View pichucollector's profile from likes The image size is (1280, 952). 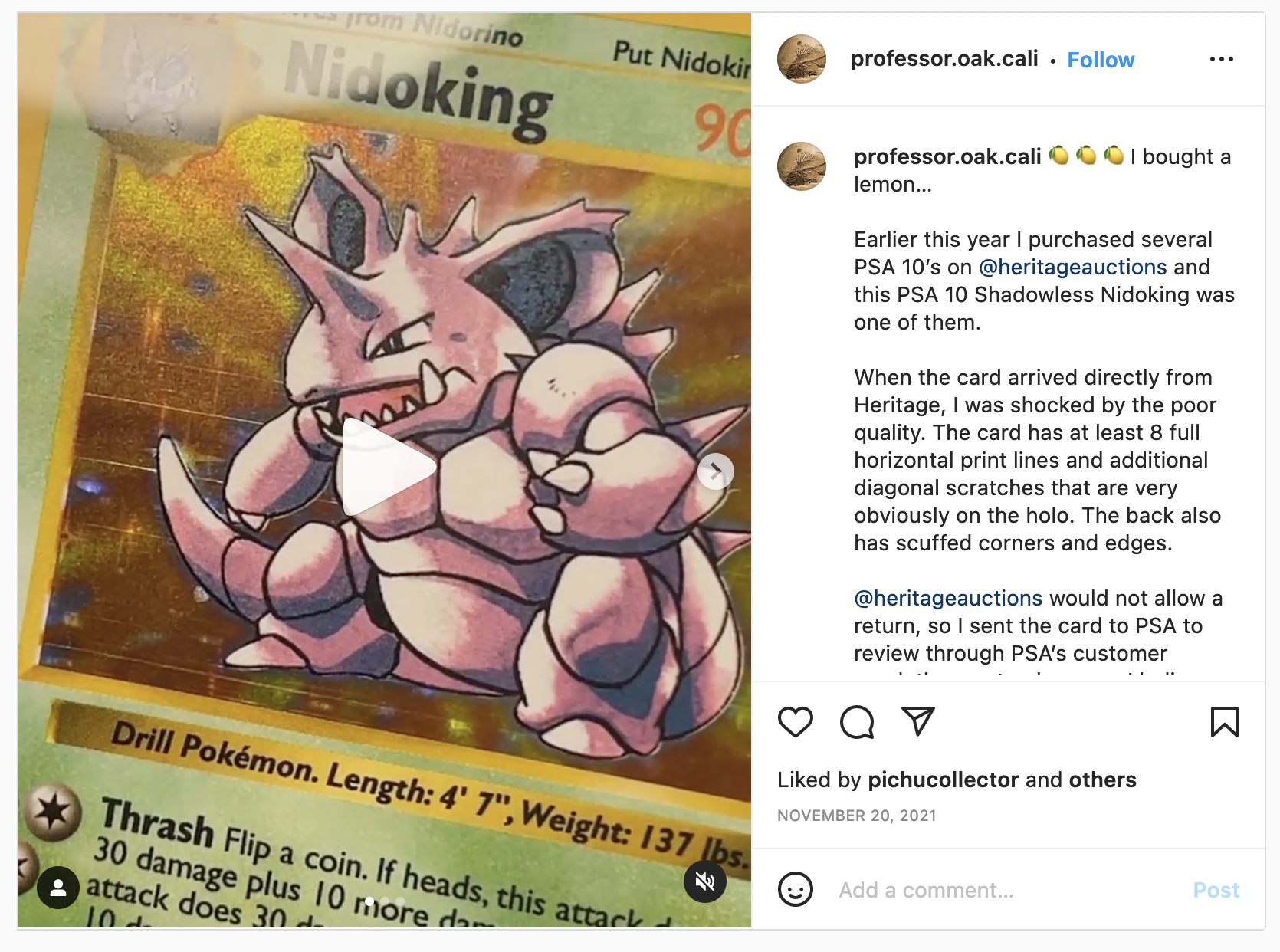pos(943,780)
